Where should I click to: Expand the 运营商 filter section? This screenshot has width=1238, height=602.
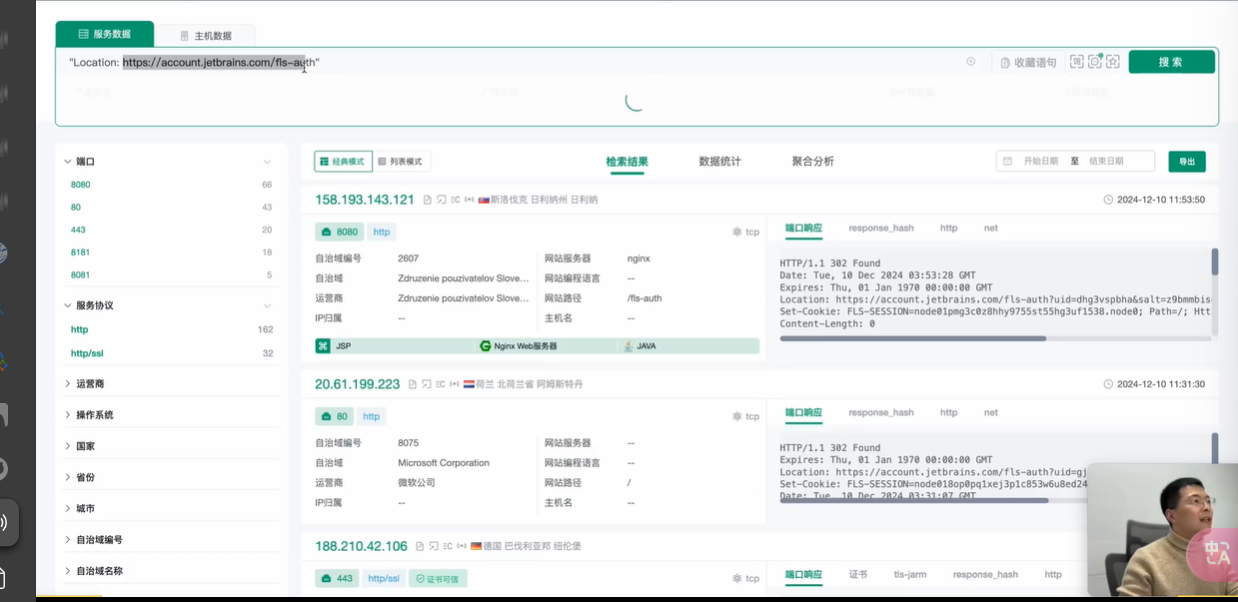click(x=90, y=384)
